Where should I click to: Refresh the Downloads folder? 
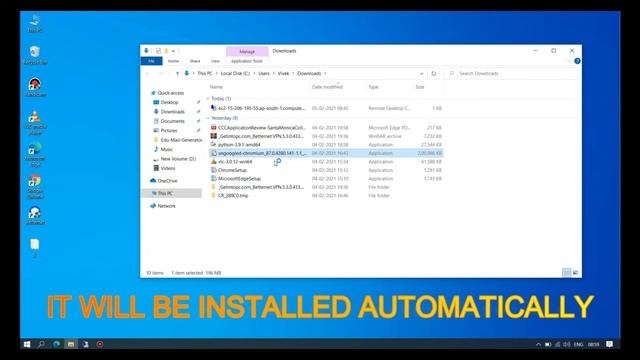point(433,73)
